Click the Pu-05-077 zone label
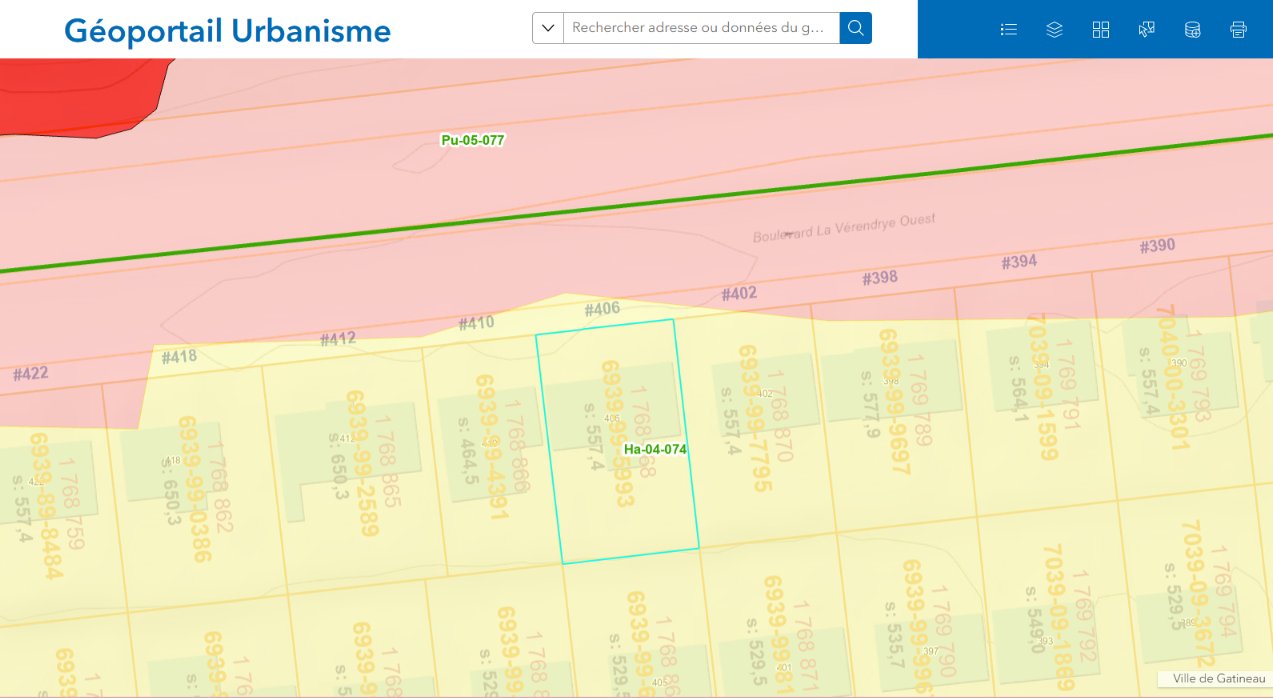Image resolution: width=1273 pixels, height=698 pixels. click(x=473, y=140)
